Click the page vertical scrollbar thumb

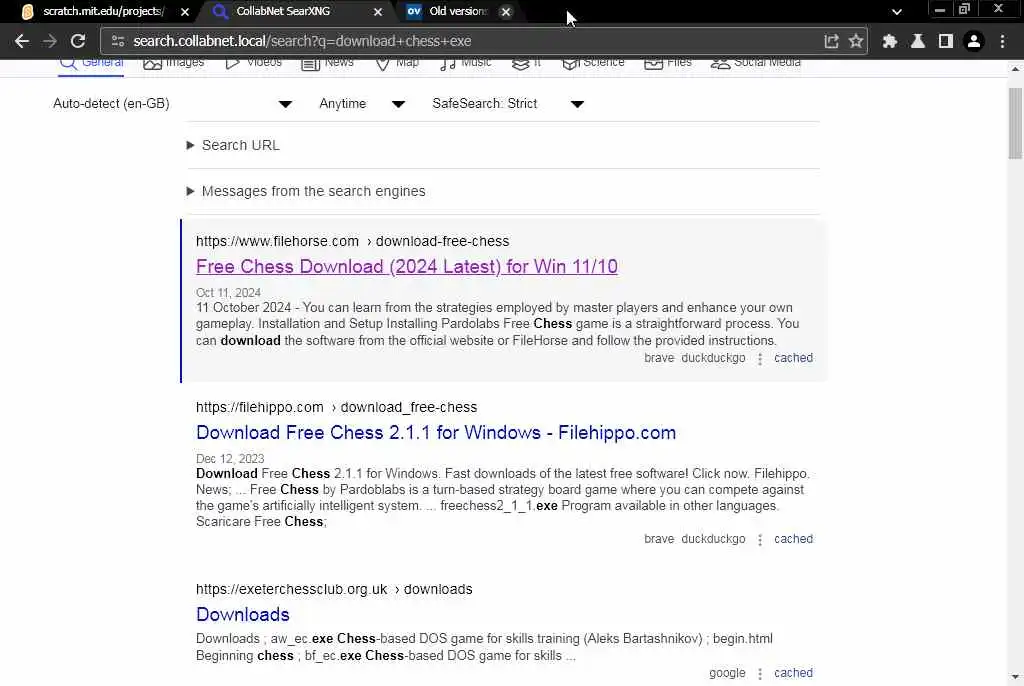tap(1015, 123)
